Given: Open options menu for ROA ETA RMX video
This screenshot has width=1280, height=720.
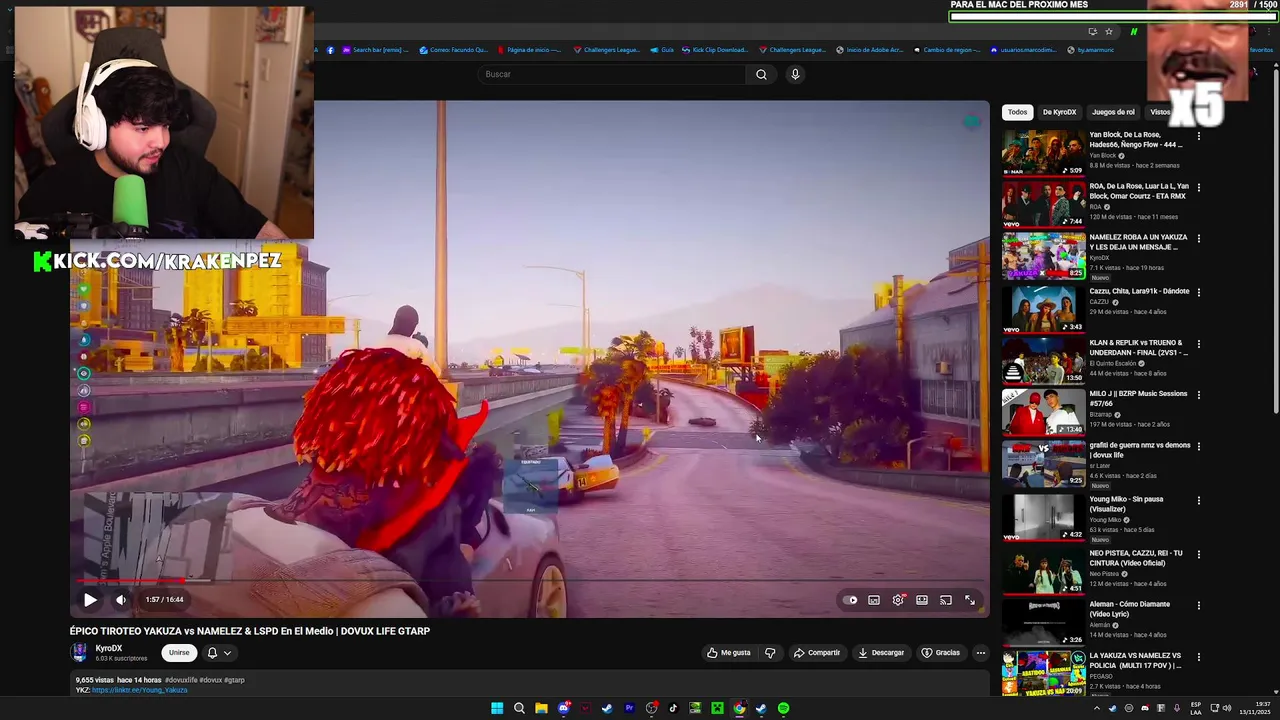Looking at the screenshot, I should 1199,187.
